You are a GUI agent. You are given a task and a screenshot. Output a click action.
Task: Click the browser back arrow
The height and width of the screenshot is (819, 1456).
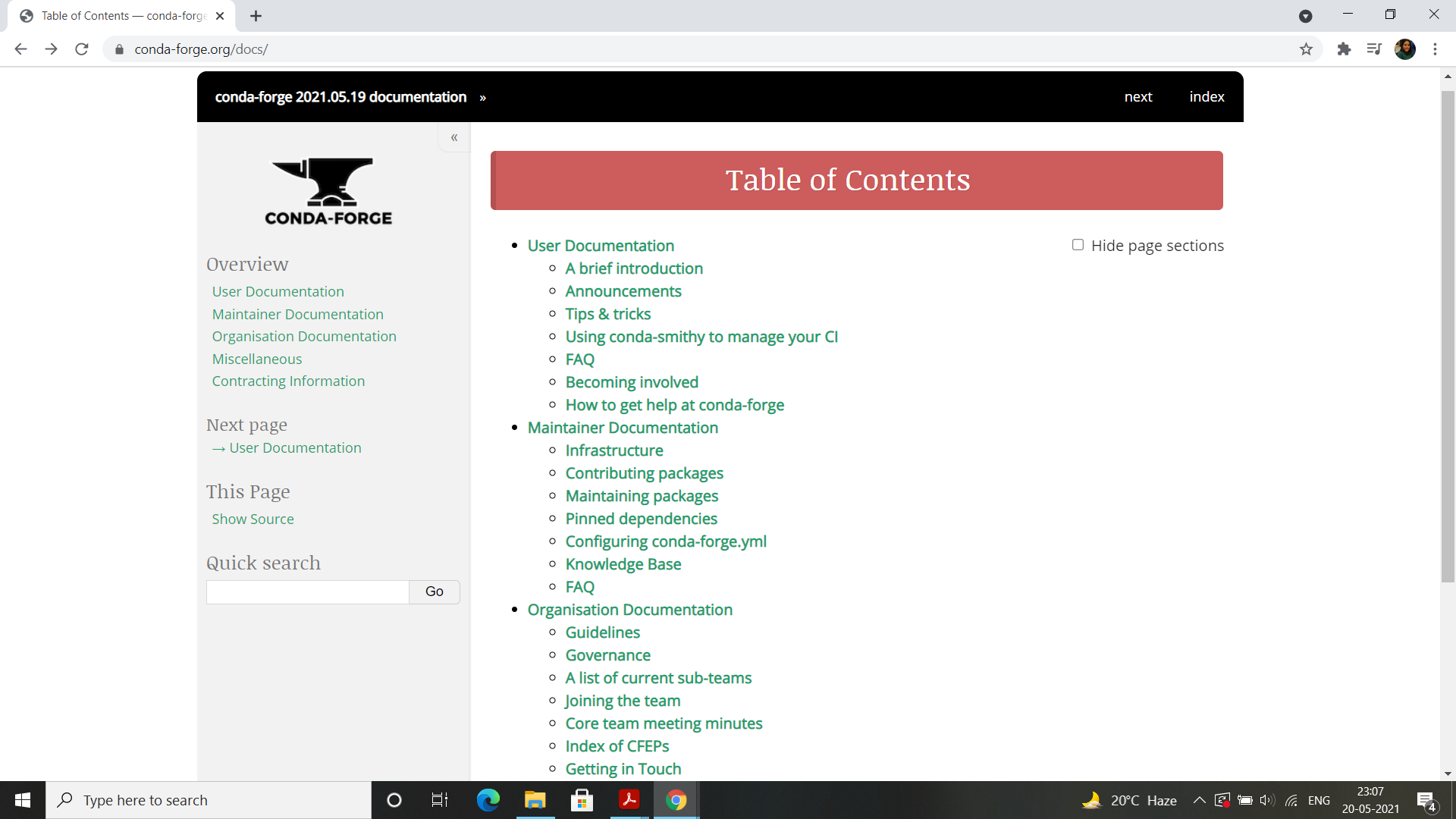20,49
